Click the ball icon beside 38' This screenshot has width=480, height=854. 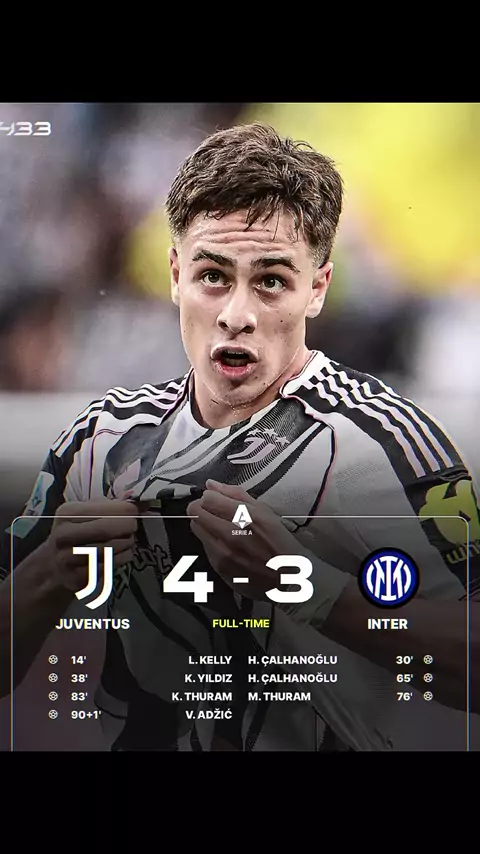point(53,678)
